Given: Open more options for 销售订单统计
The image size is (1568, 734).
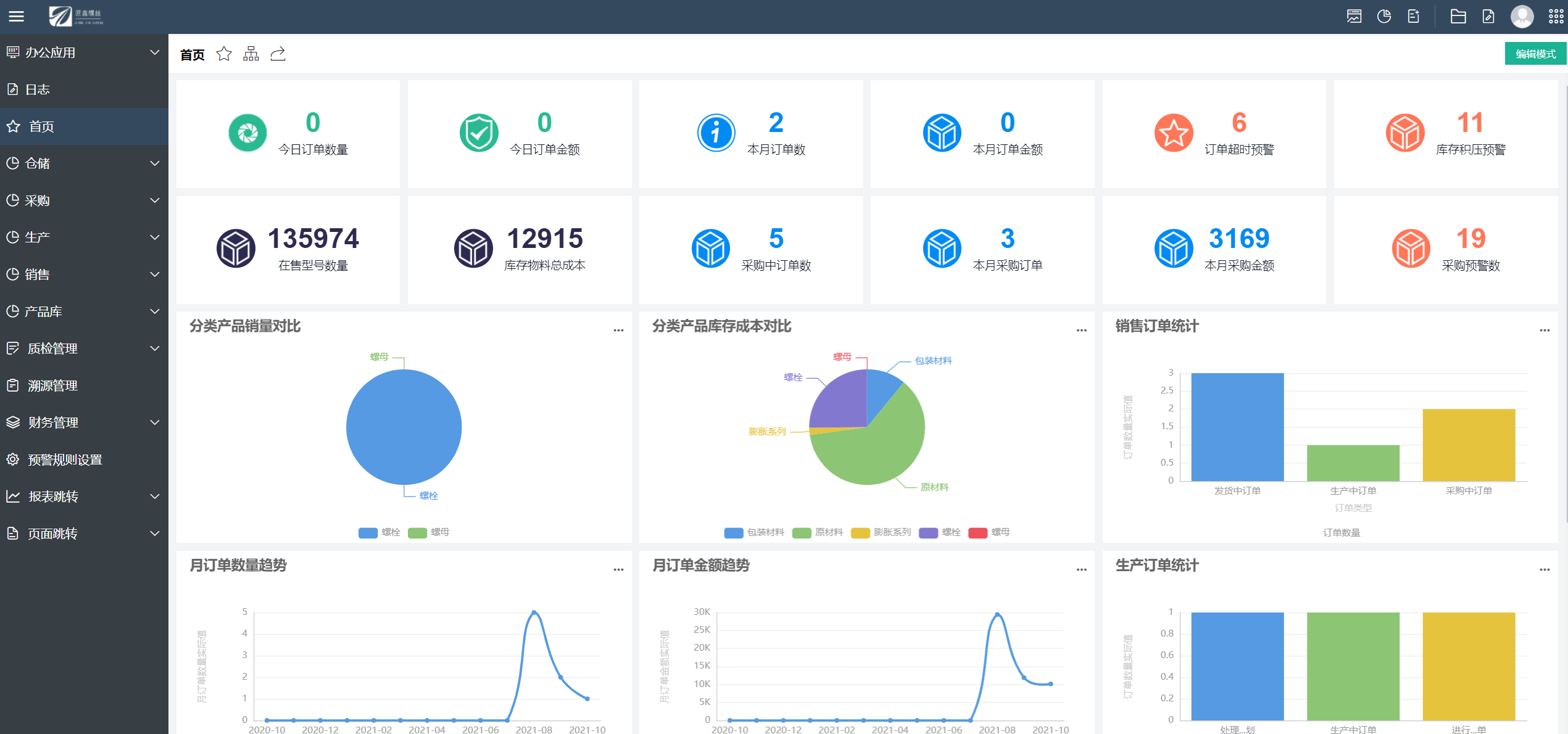Looking at the screenshot, I should point(1545,330).
